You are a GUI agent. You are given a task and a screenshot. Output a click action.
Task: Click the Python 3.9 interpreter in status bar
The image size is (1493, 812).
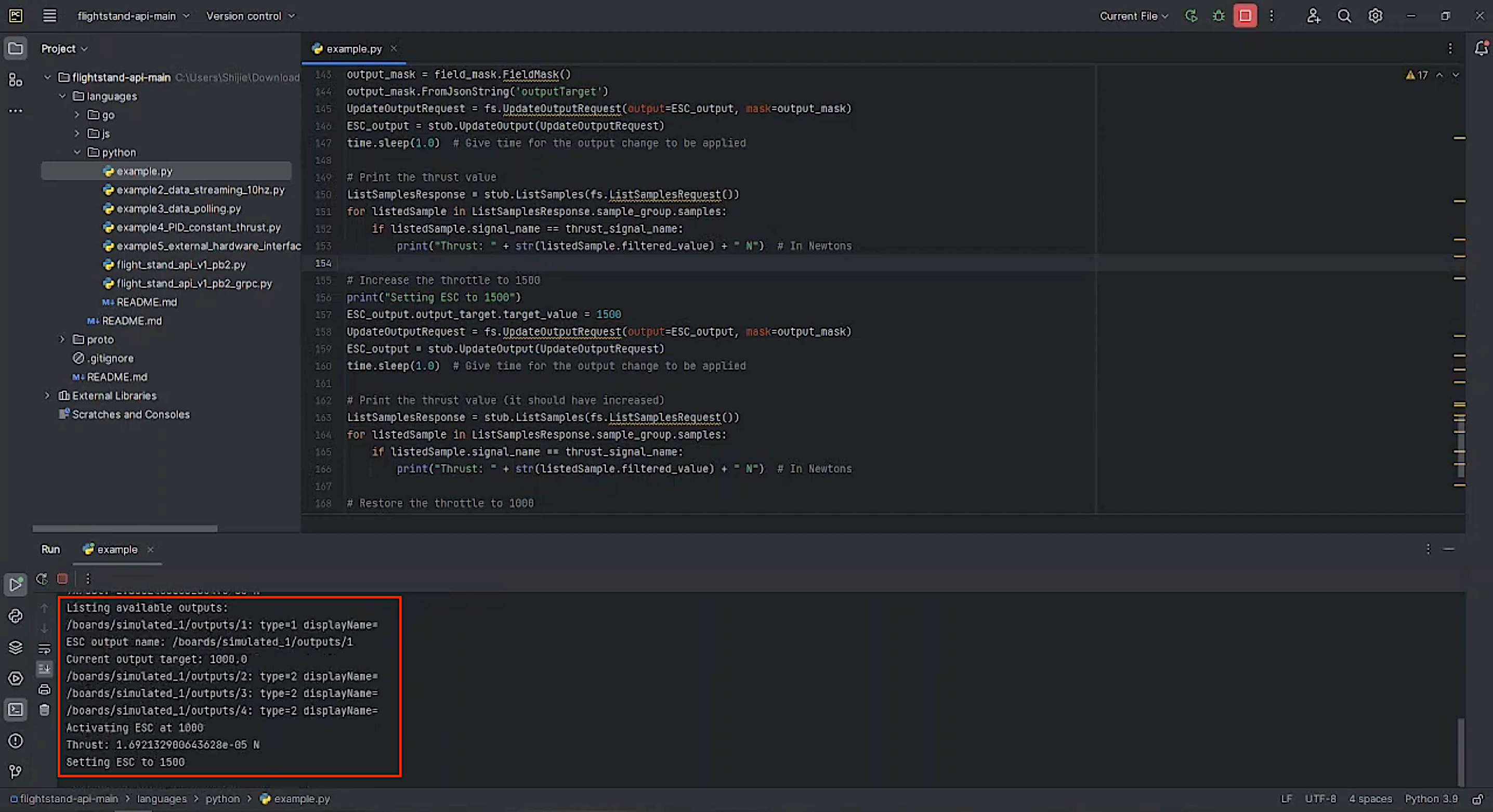coord(1432,798)
